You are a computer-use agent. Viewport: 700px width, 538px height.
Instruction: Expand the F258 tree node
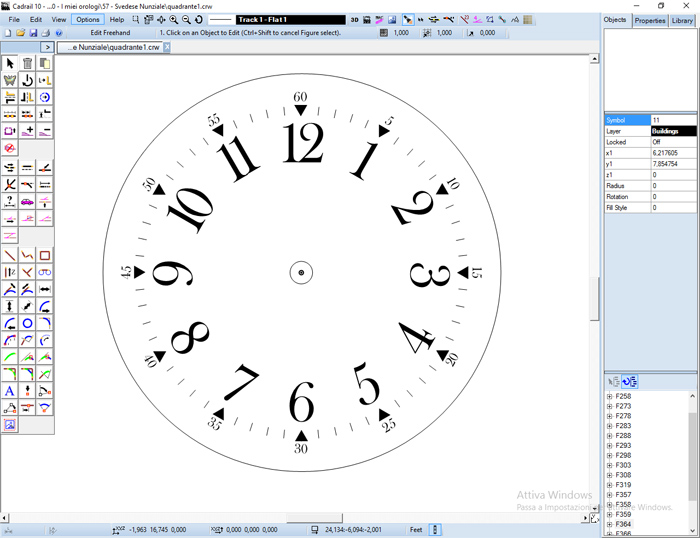610,397
